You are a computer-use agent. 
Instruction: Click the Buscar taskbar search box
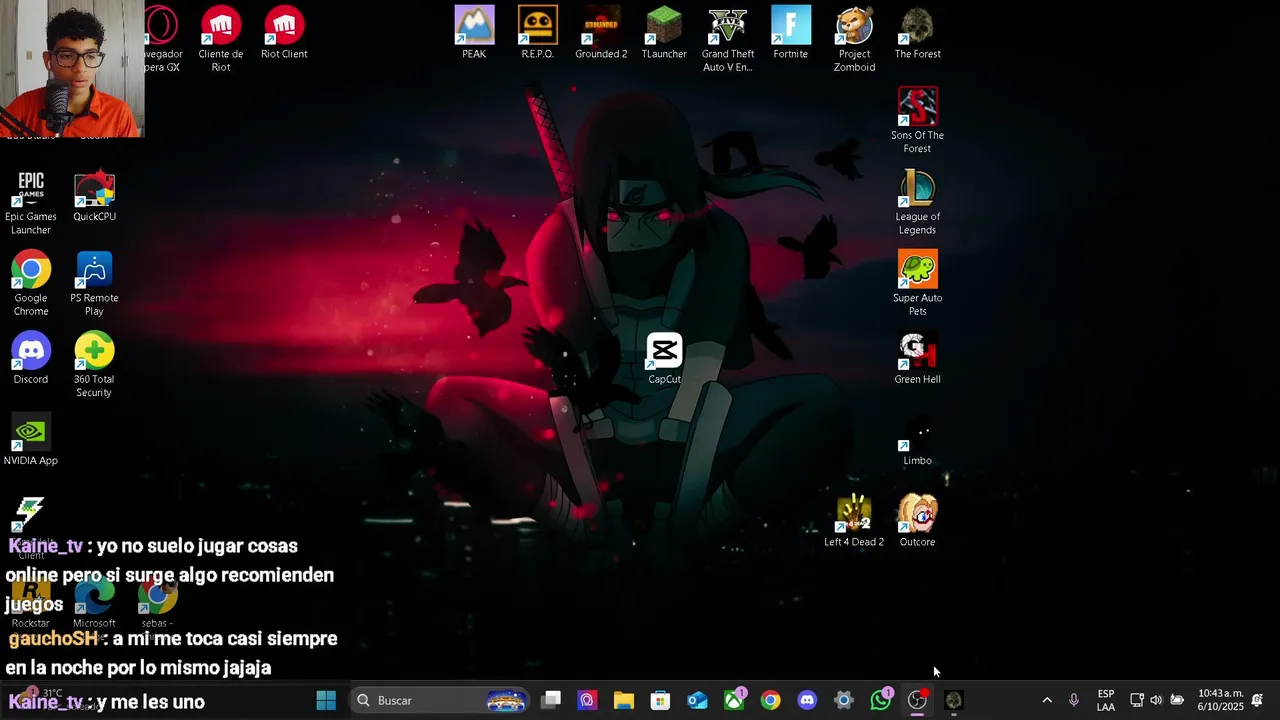[x=441, y=700]
